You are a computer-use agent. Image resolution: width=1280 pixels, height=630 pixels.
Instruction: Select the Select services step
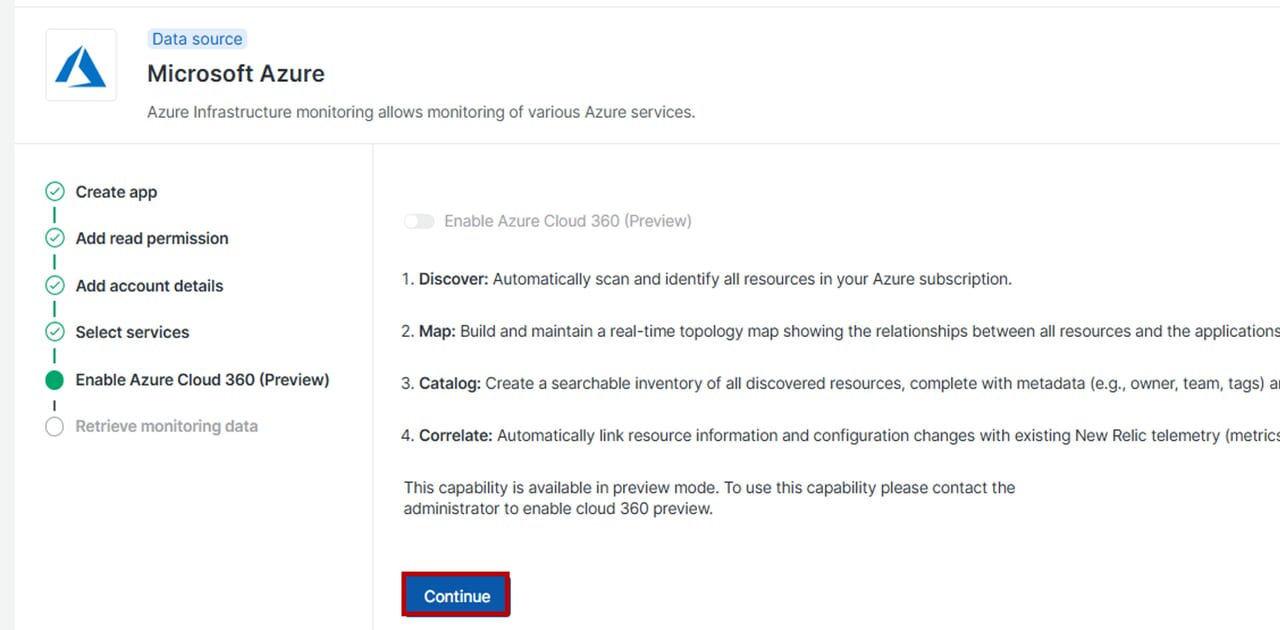(132, 332)
